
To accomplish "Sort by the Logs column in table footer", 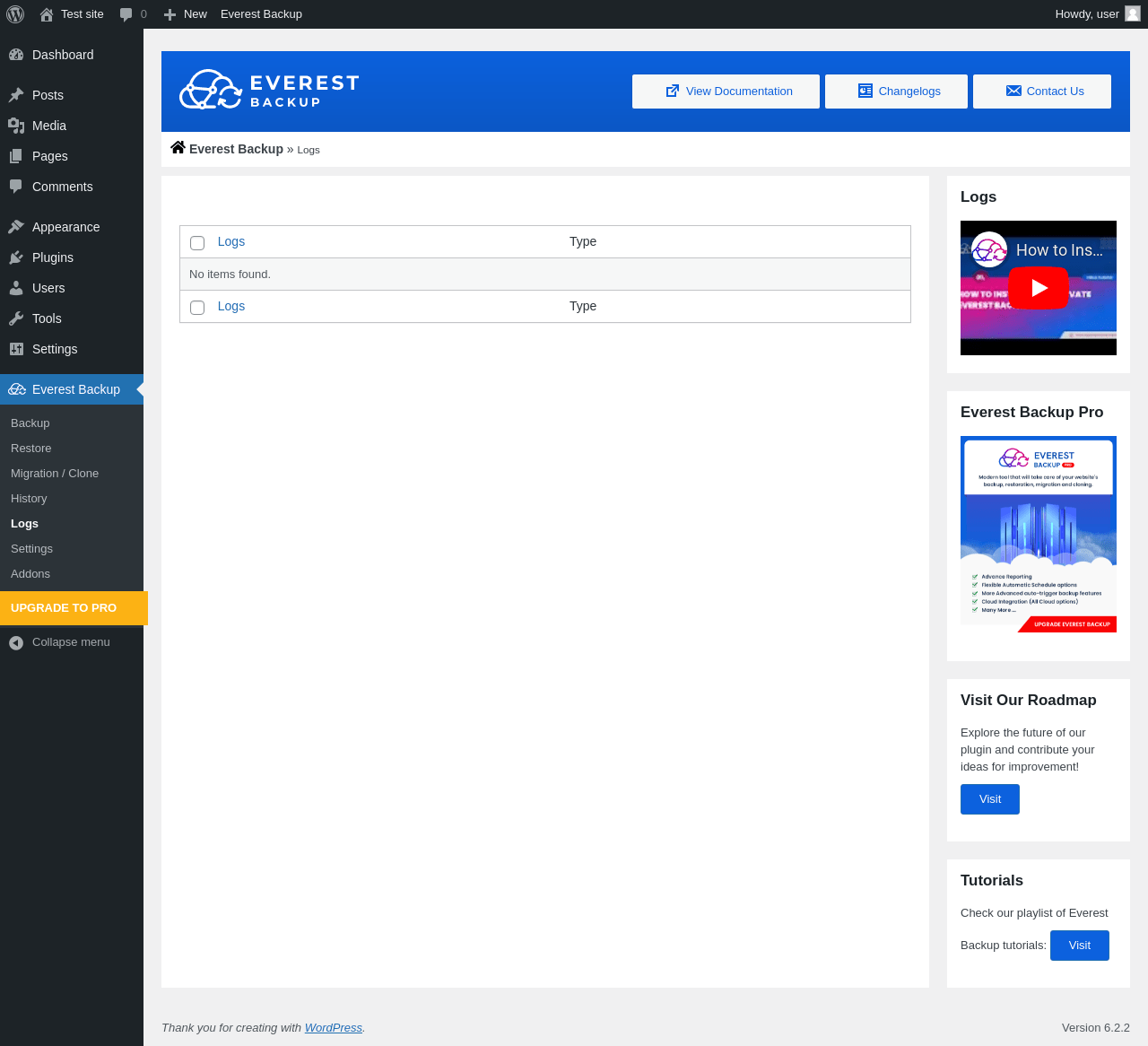I will 231,306.
